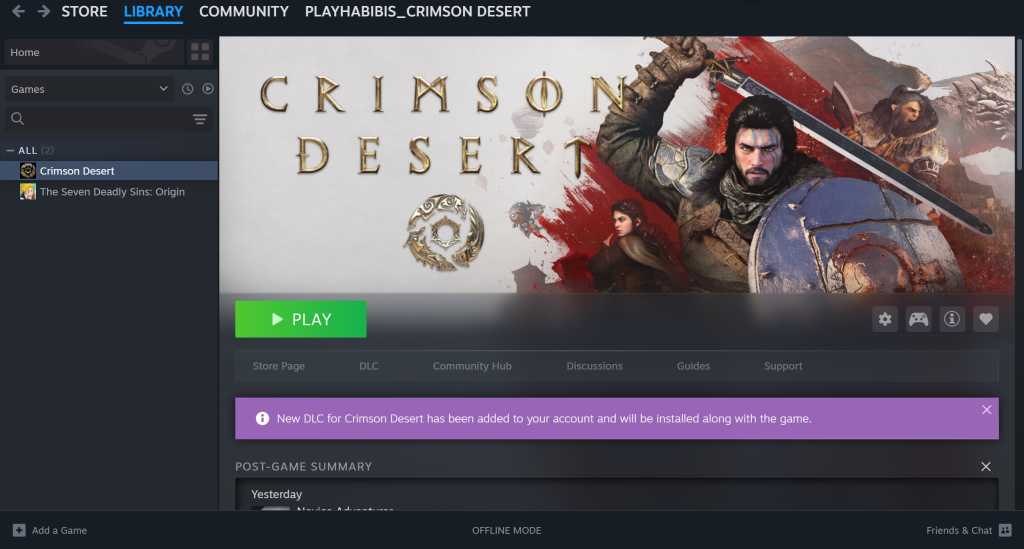The height and width of the screenshot is (549, 1024).
Task: Go back with the left arrow
Action: tap(18, 11)
